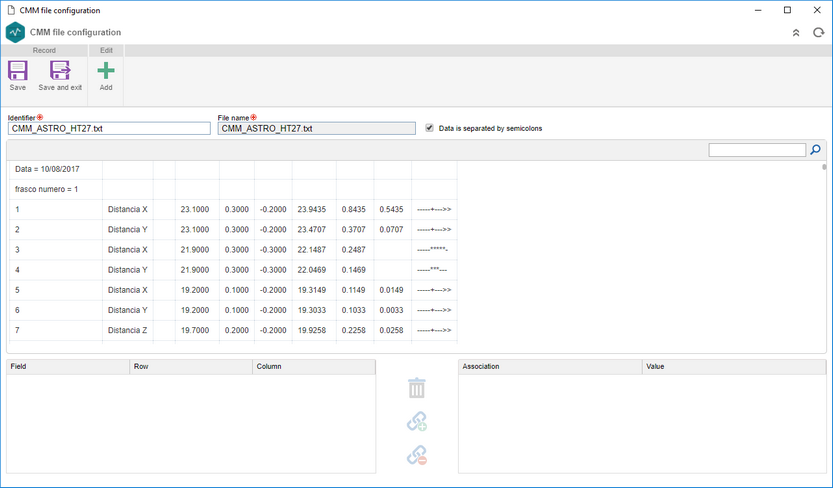Select 'Distancia Y' in row 6
Image resolution: width=833 pixels, height=488 pixels.
click(128, 310)
